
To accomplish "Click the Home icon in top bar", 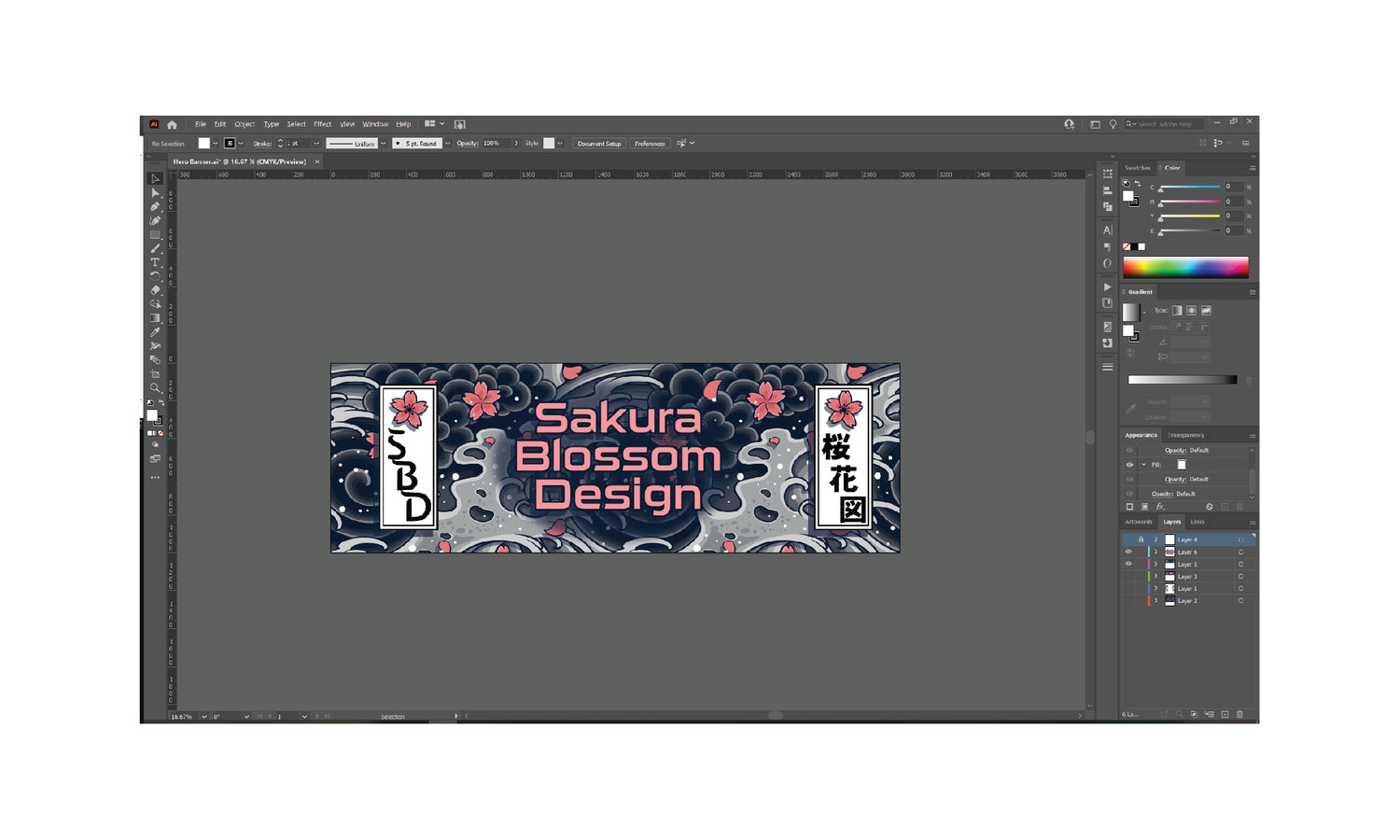I will tap(172, 124).
